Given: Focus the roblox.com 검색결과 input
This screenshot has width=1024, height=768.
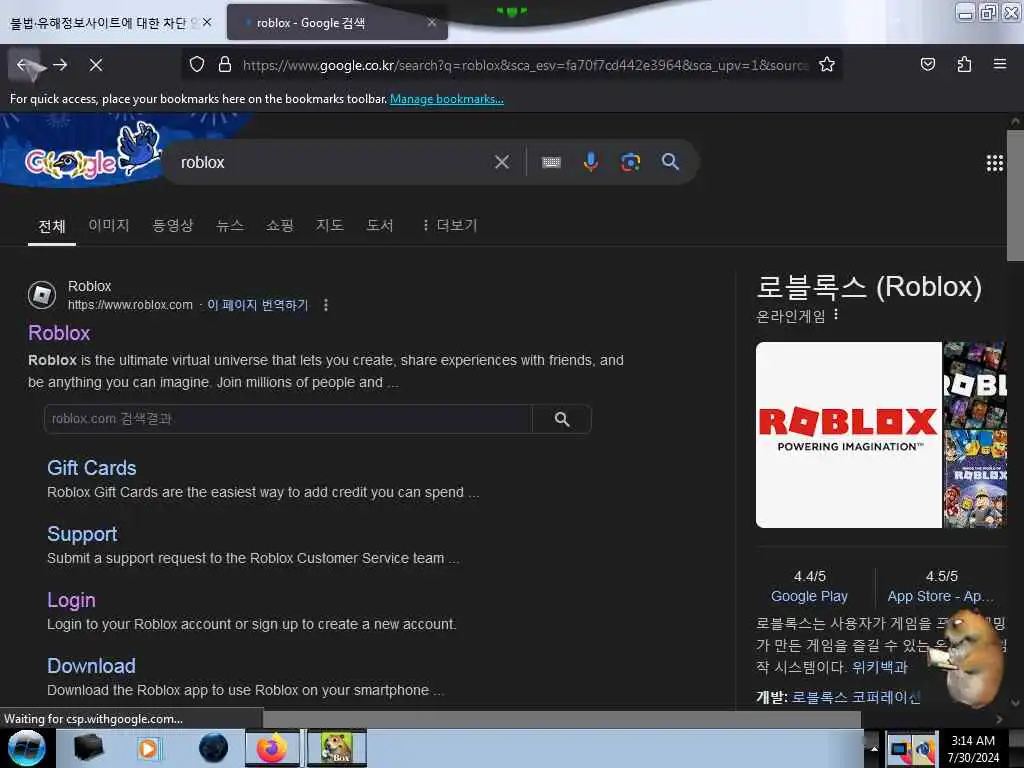Looking at the screenshot, I should [288, 419].
